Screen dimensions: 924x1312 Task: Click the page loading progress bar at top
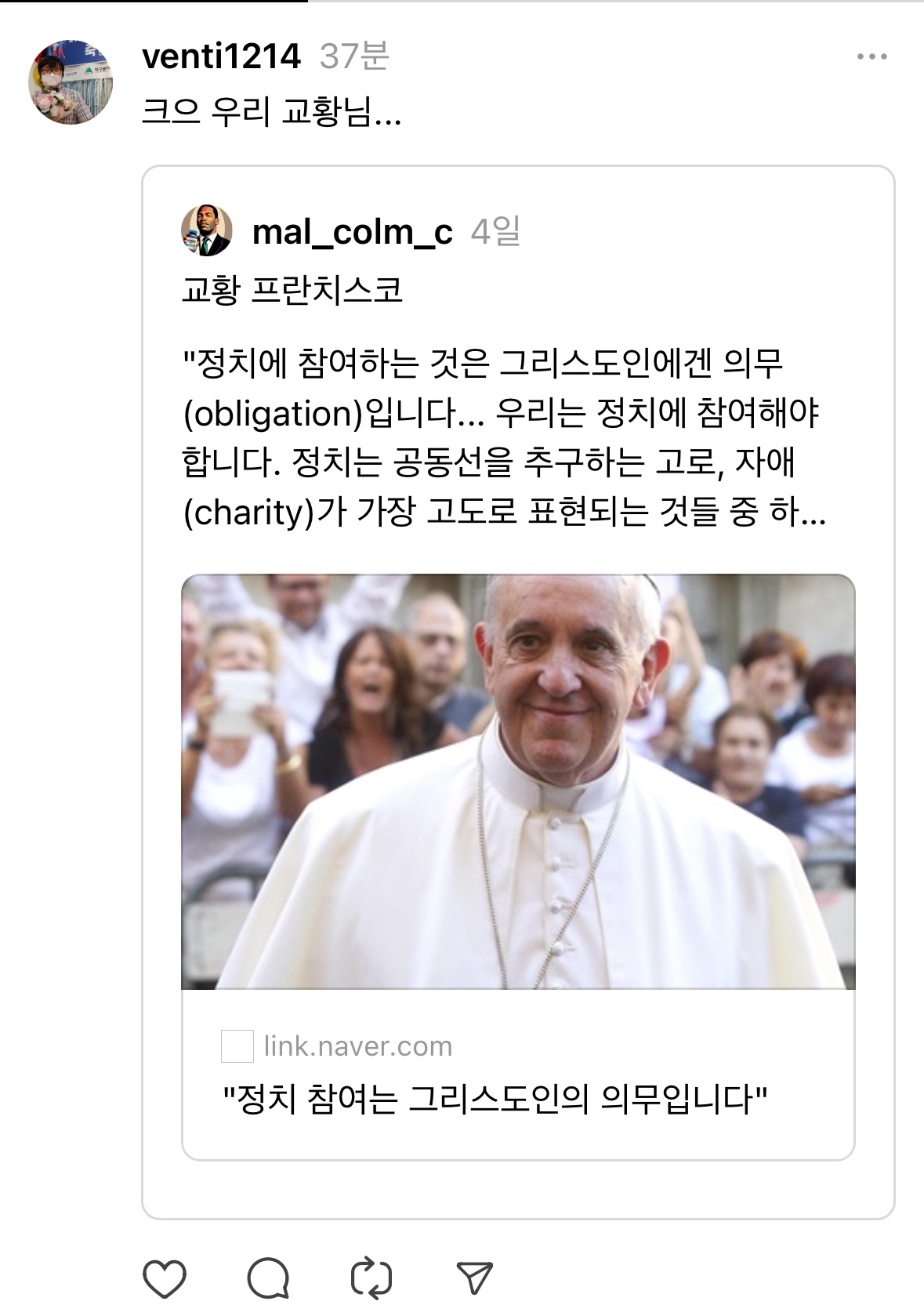pyautogui.click(x=154, y=2)
